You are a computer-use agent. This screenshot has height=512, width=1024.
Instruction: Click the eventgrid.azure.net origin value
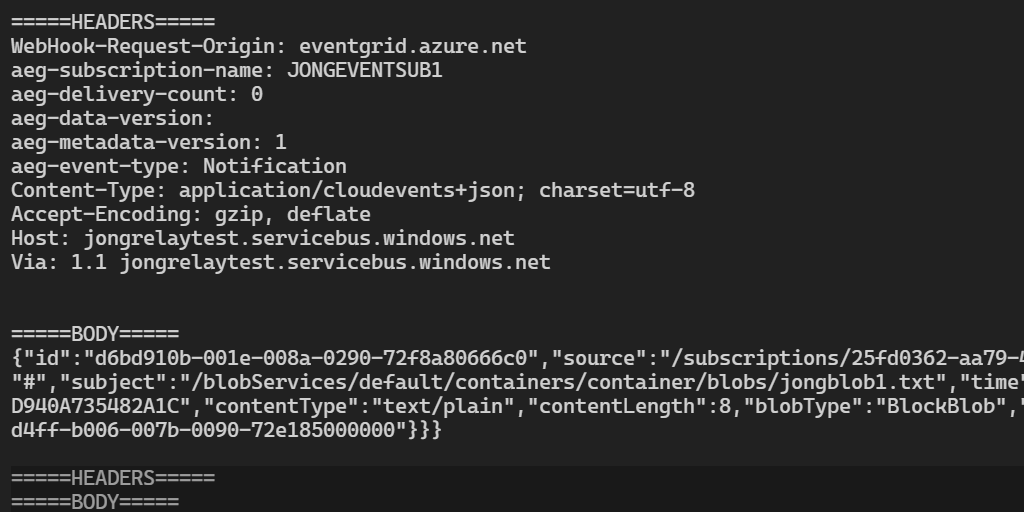(x=412, y=46)
